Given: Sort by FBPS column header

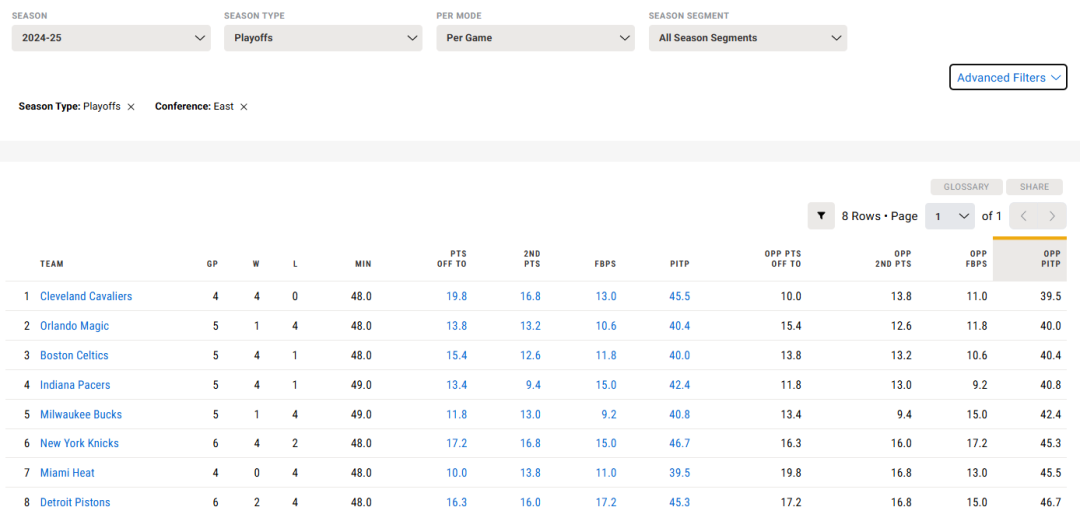Looking at the screenshot, I should tap(606, 264).
